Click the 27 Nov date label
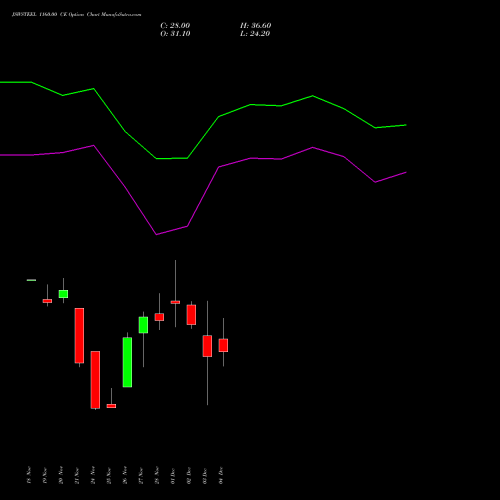This screenshot has height=500, width=500. point(141,475)
